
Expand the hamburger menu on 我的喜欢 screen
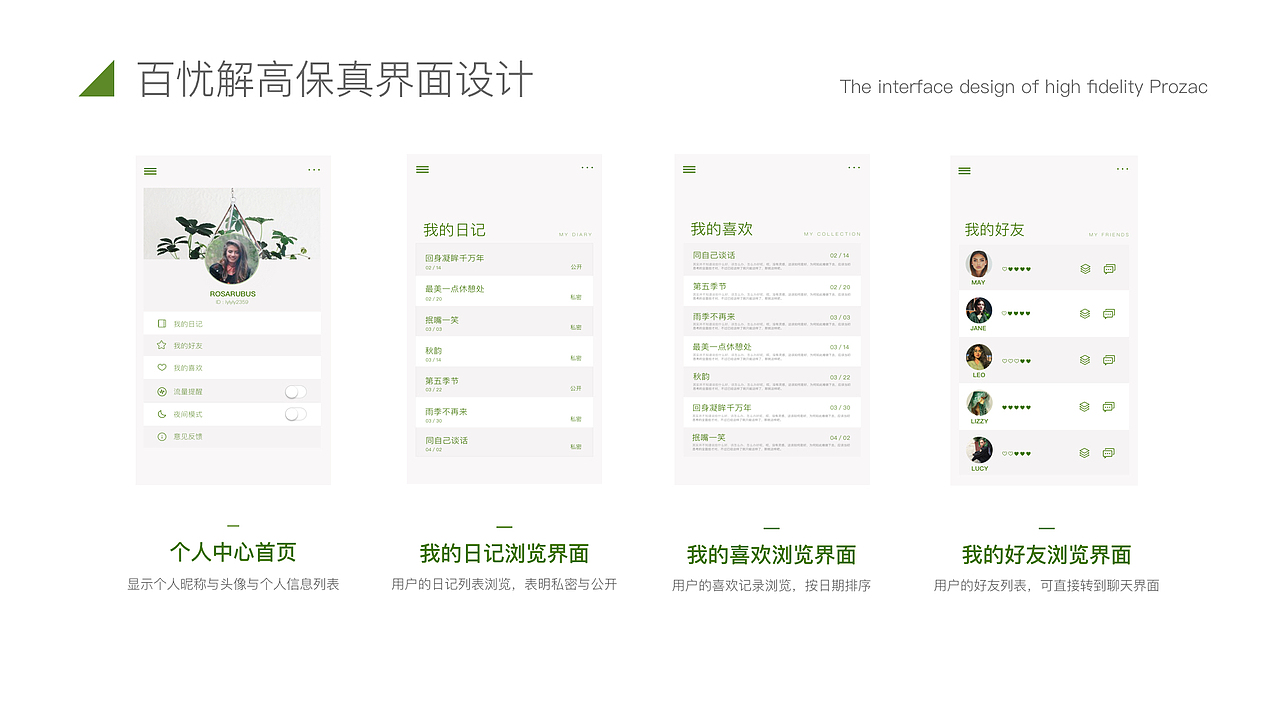click(689, 169)
